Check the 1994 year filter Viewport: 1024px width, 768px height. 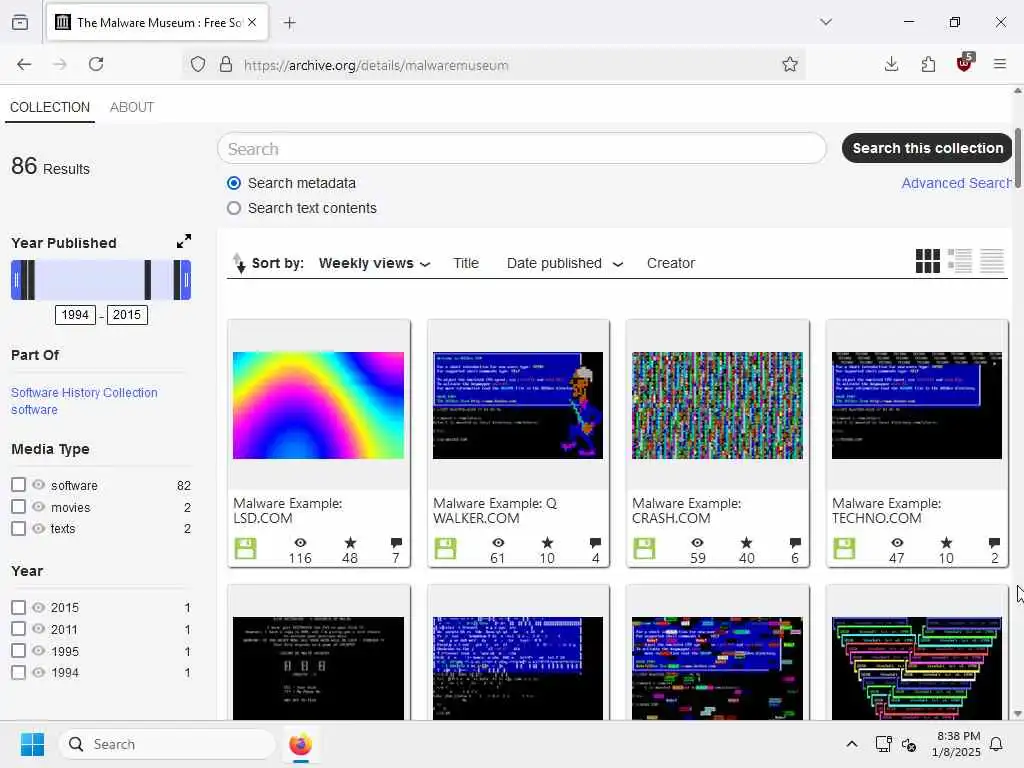click(18, 673)
